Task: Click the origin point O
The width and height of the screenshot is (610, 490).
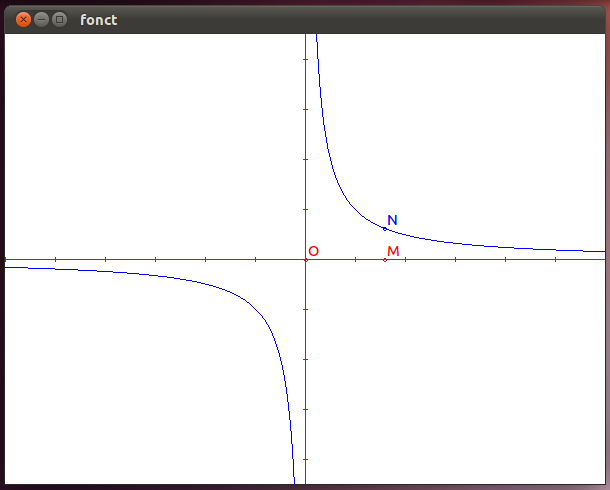Action: click(x=306, y=260)
